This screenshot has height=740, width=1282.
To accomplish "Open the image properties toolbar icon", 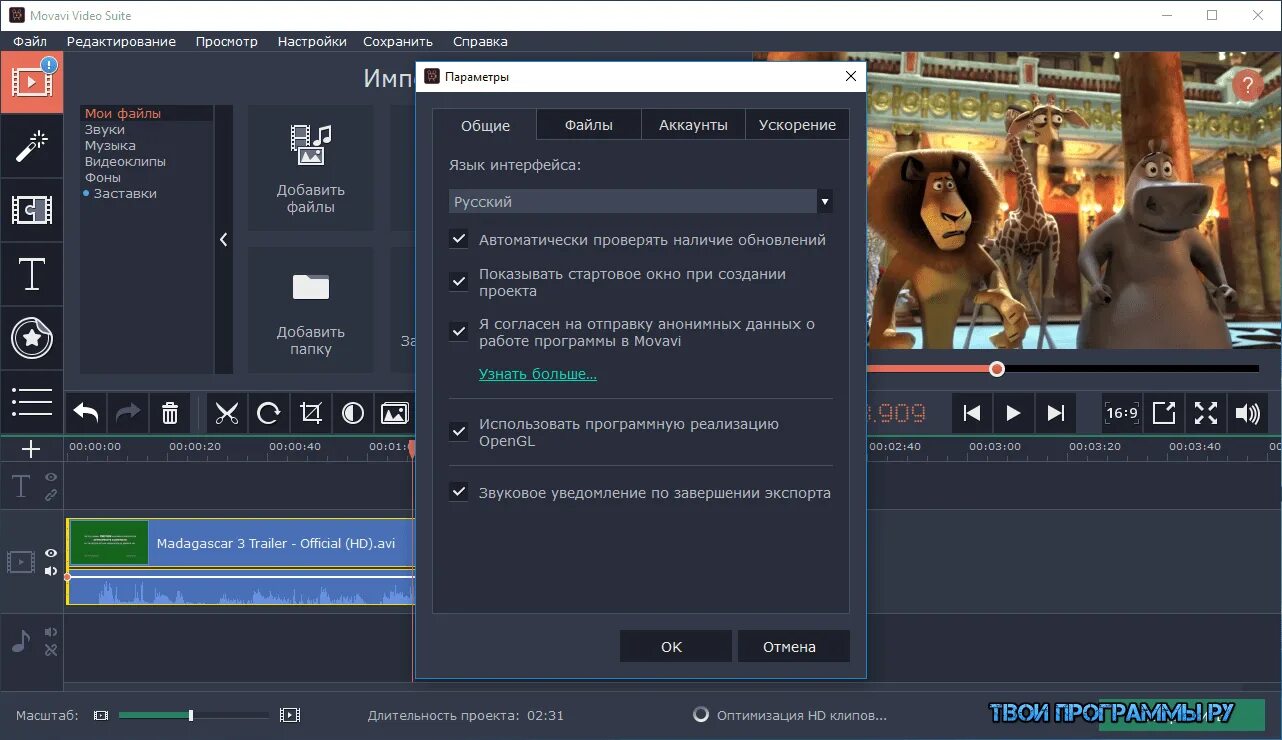I will tap(395, 412).
